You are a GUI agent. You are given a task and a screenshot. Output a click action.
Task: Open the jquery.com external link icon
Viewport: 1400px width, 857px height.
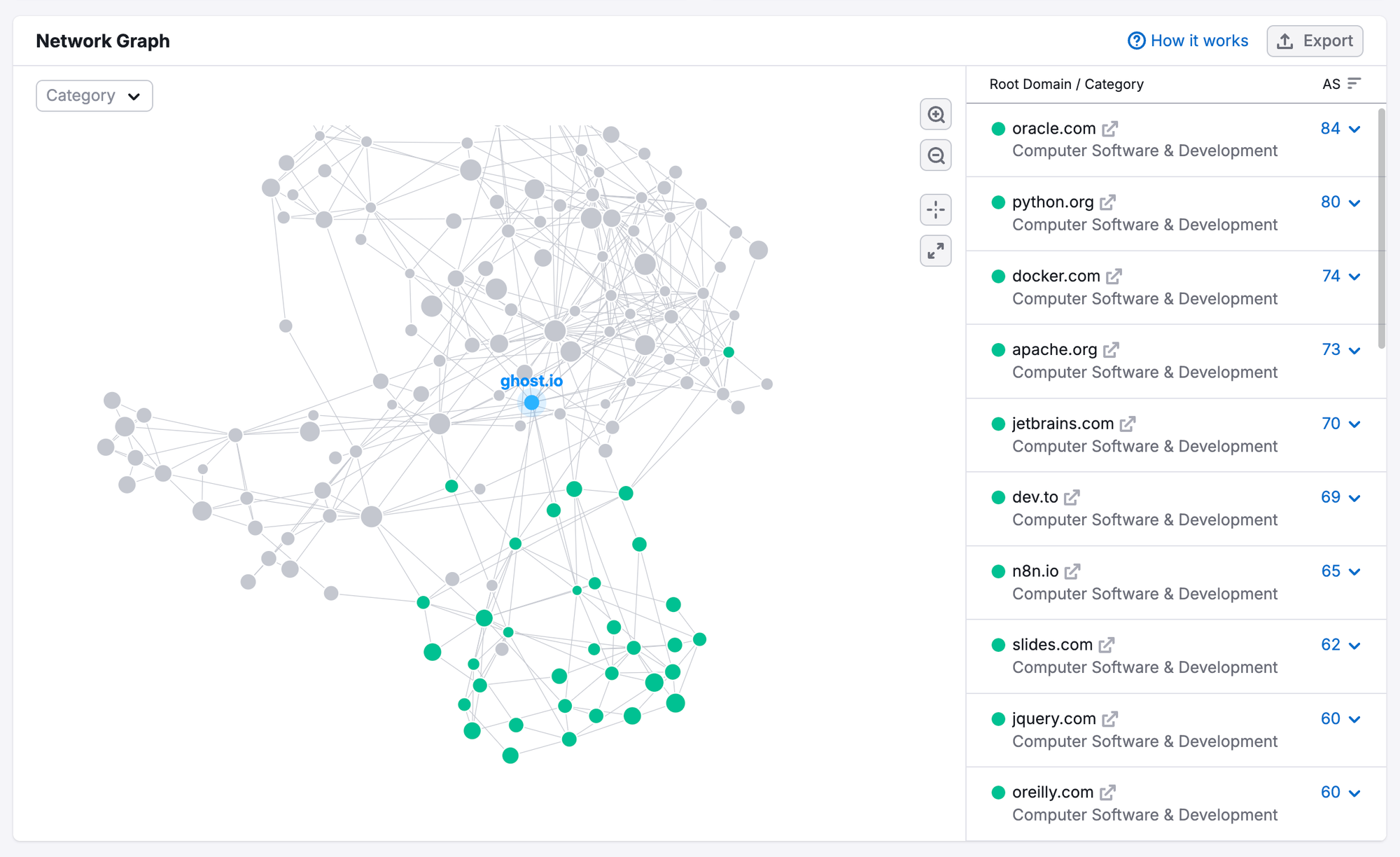tap(1109, 718)
